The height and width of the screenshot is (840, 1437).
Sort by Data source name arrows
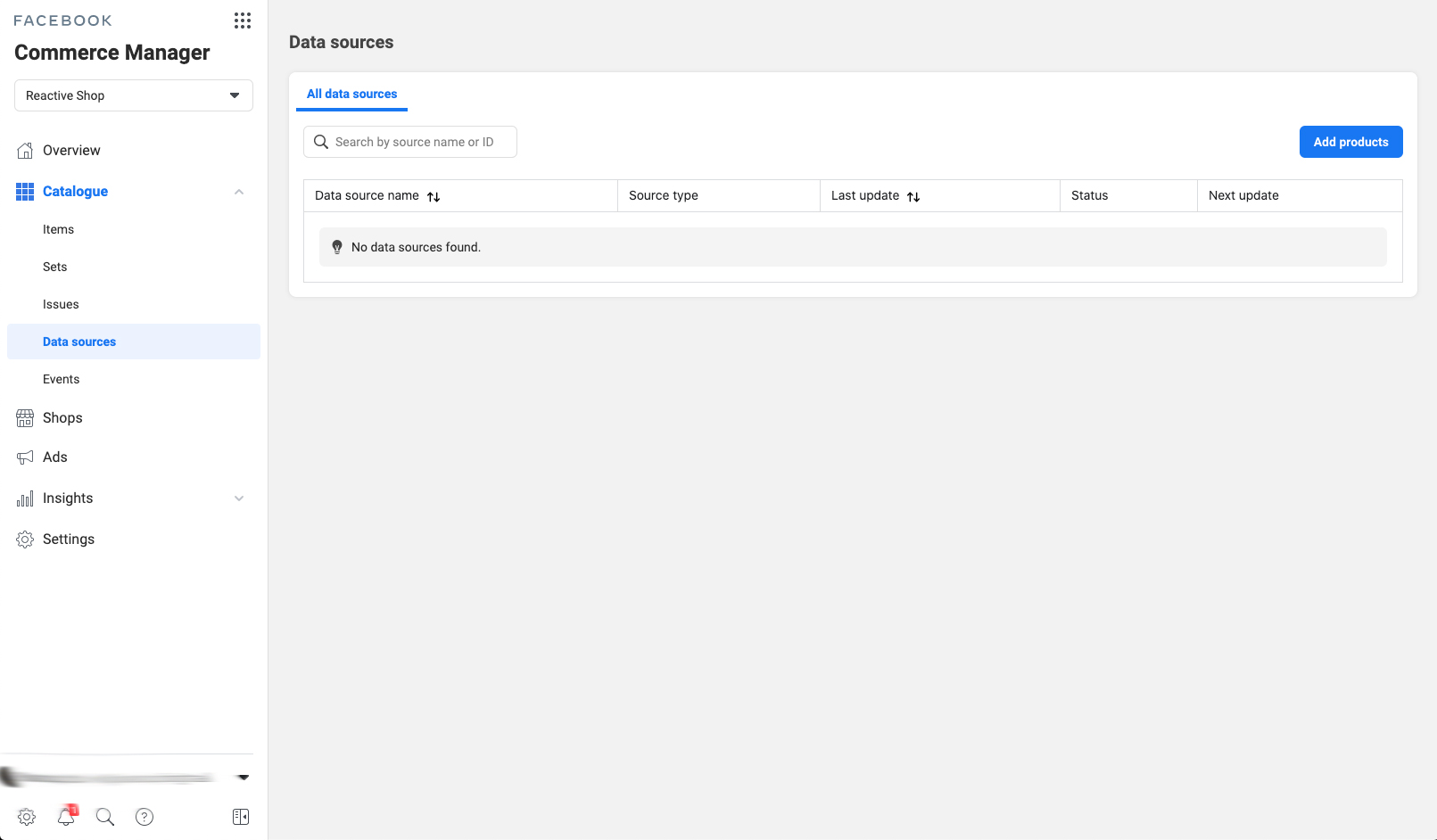click(x=434, y=197)
